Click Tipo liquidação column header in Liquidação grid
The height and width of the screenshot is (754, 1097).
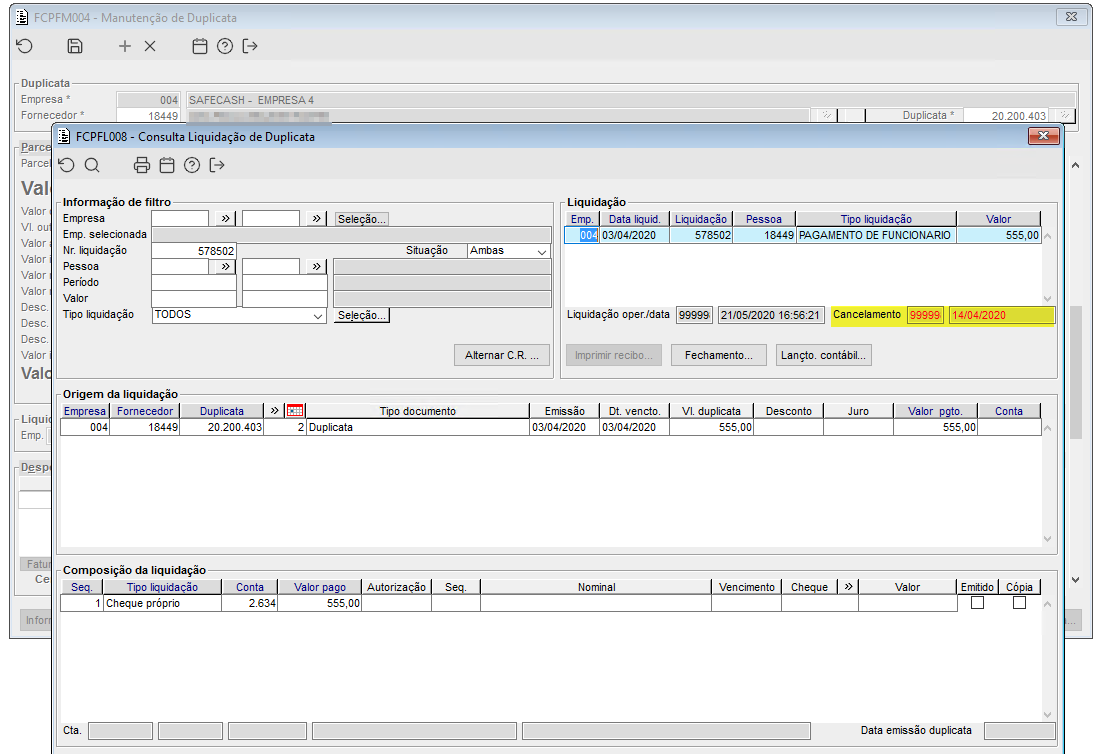pyautogui.click(x=876, y=219)
